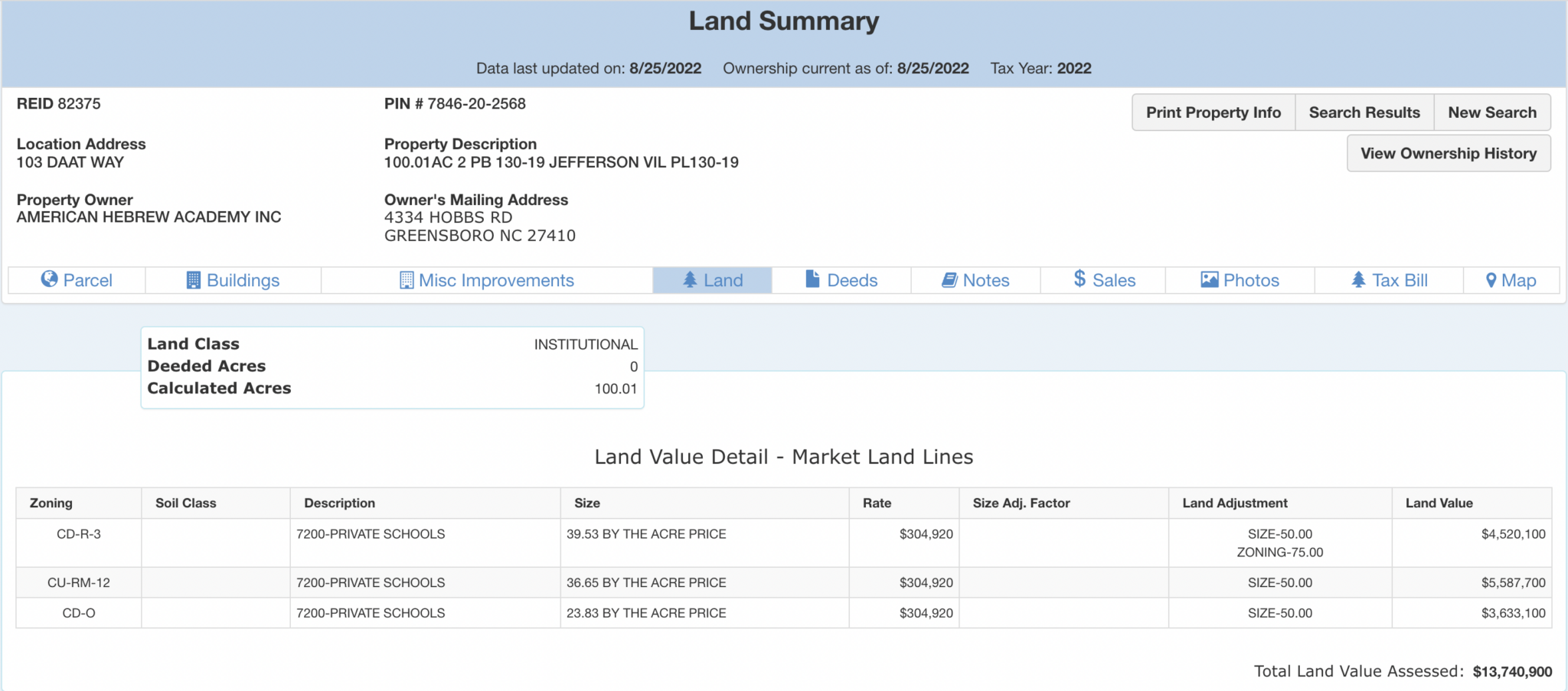
Task: Click the map pin icon beside Map
Action: (x=1491, y=281)
